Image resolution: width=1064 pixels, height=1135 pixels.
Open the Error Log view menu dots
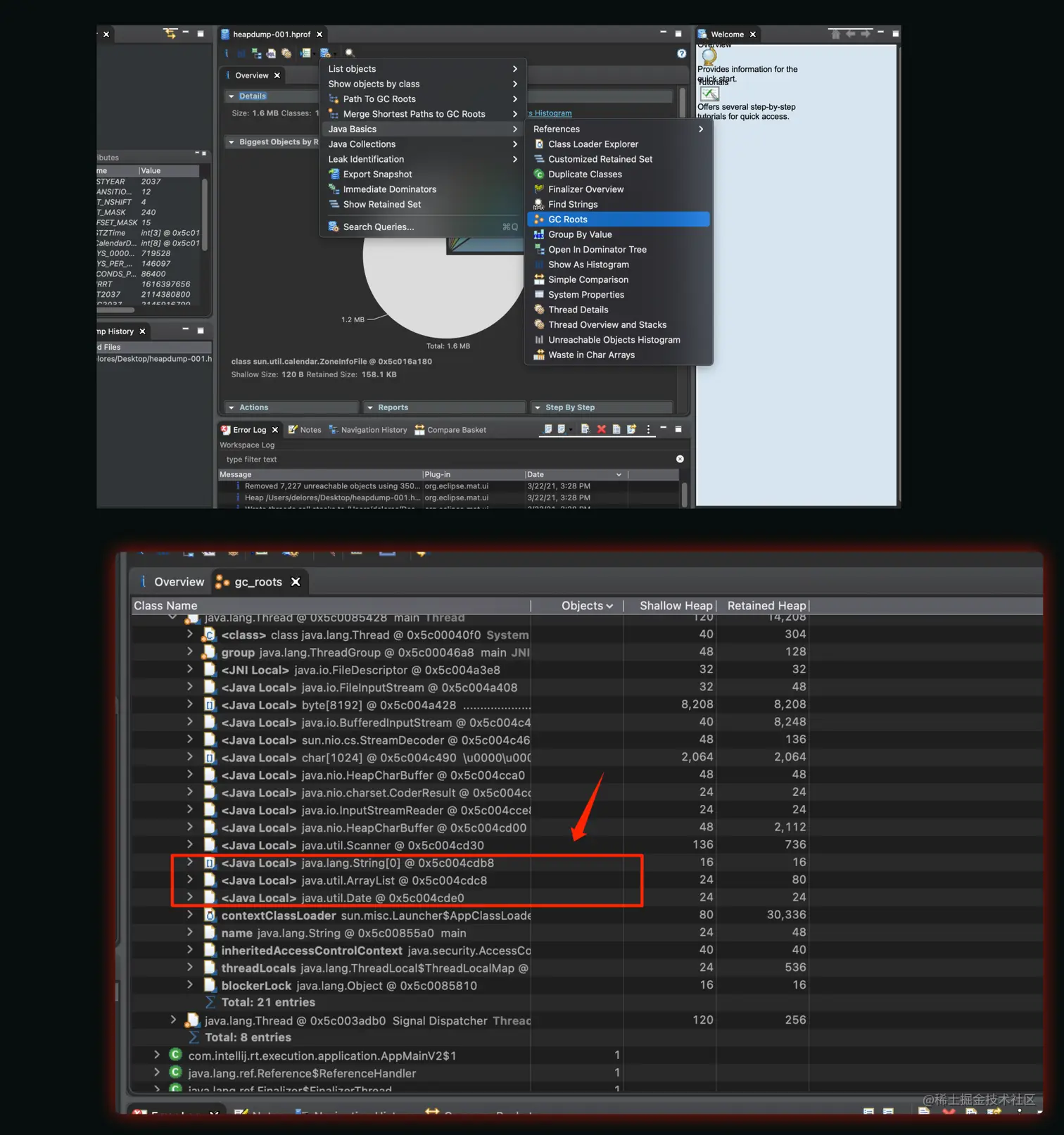[648, 429]
